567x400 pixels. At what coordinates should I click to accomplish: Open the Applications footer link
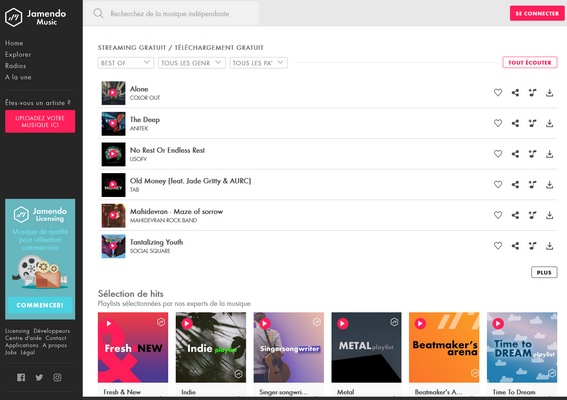(x=22, y=345)
